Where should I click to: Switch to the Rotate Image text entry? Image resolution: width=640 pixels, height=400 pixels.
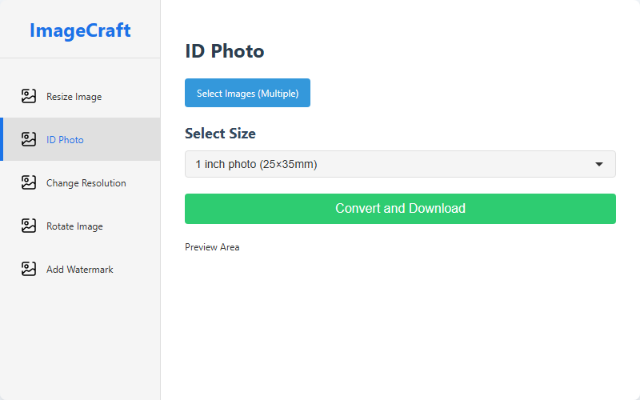pyautogui.click(x=75, y=227)
